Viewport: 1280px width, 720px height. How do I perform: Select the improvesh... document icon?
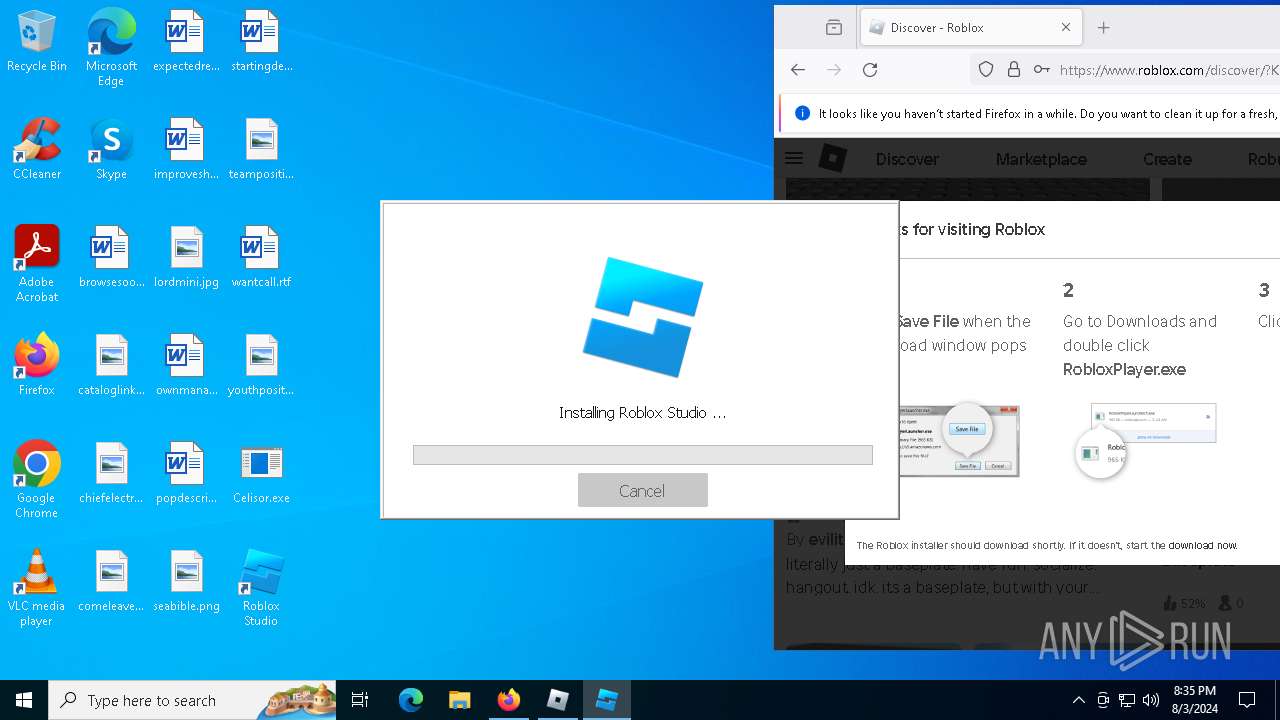(x=185, y=150)
